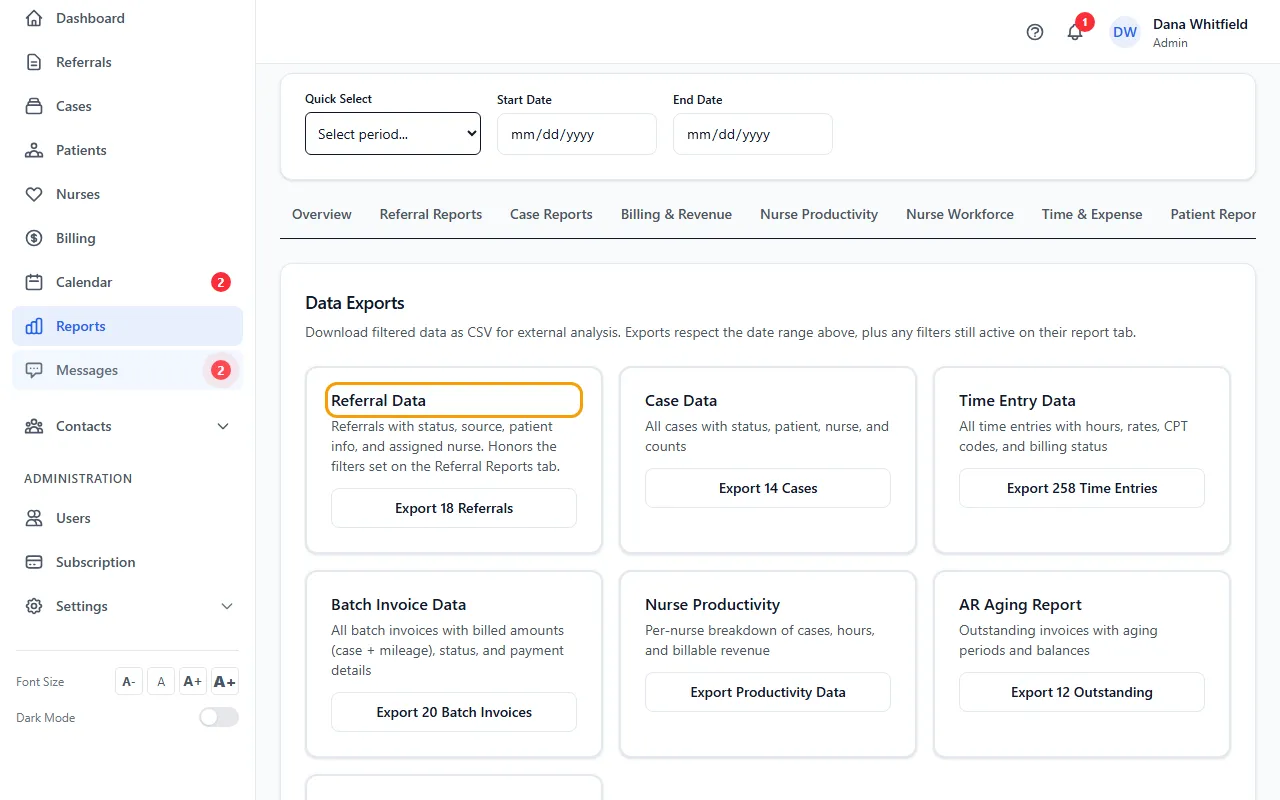
Task: Click Export 20 Batch Invoices button
Action: [x=454, y=712]
